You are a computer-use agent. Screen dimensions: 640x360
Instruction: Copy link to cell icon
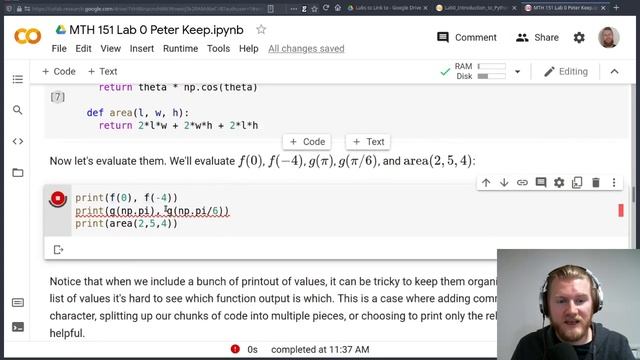coord(522,182)
